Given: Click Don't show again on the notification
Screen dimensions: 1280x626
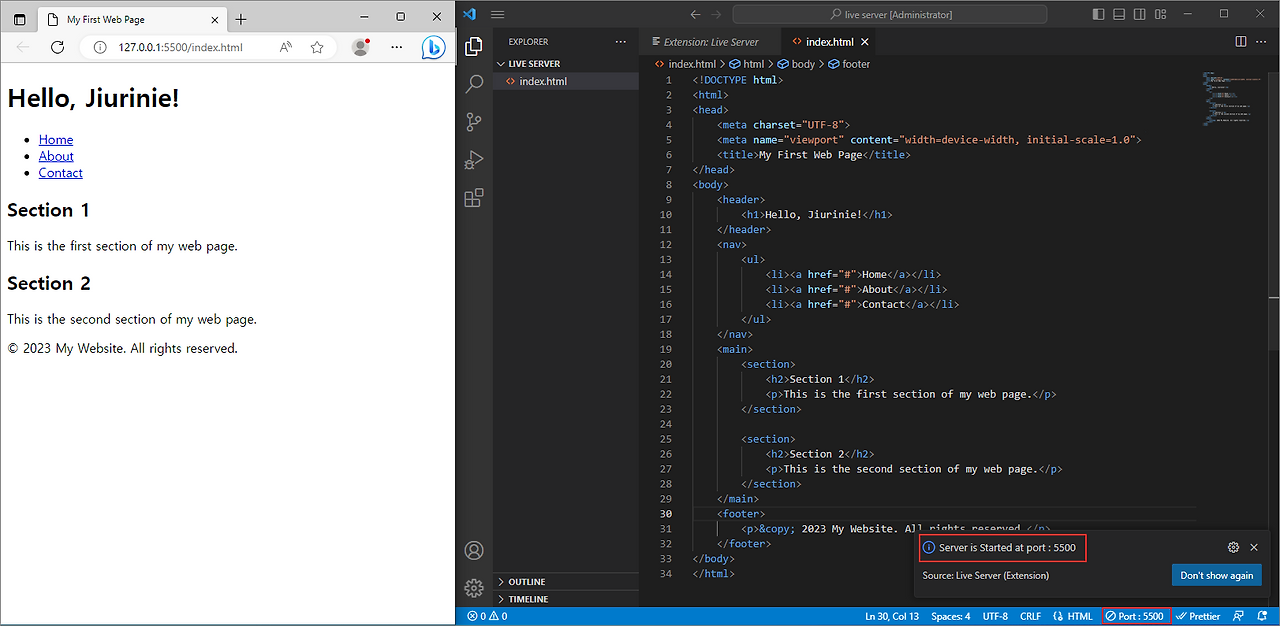Looking at the screenshot, I should [x=1216, y=575].
